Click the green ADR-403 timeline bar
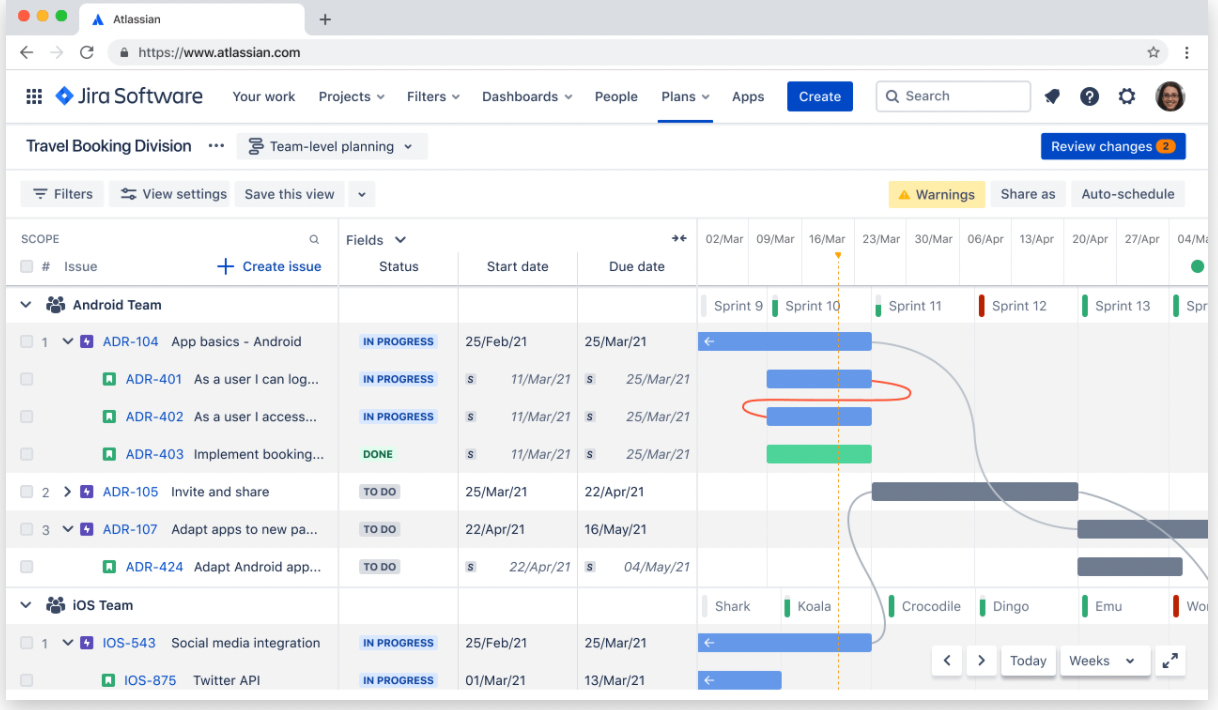This screenshot has height=710, width=1218. pos(819,454)
